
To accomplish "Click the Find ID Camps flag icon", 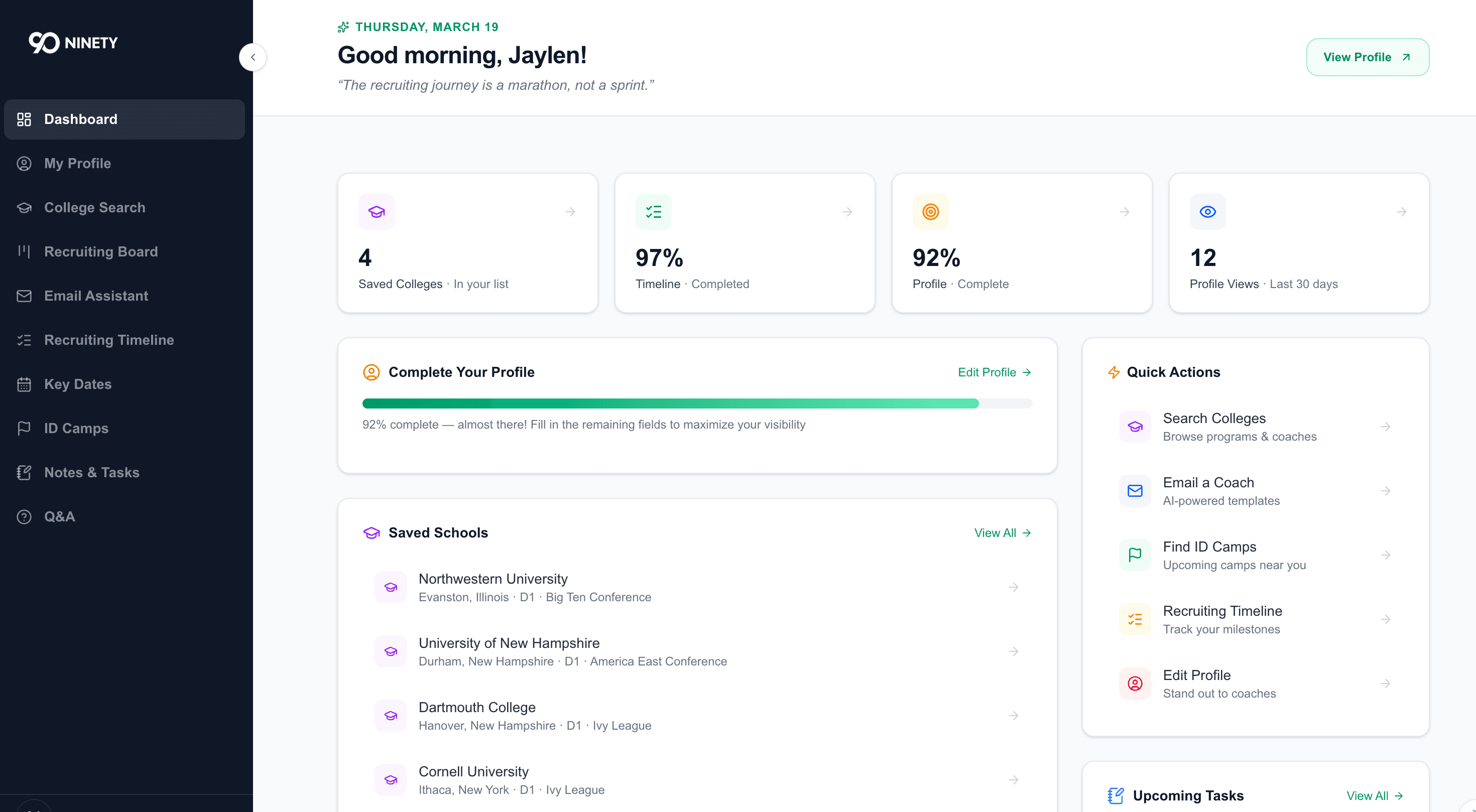I will (1135, 555).
